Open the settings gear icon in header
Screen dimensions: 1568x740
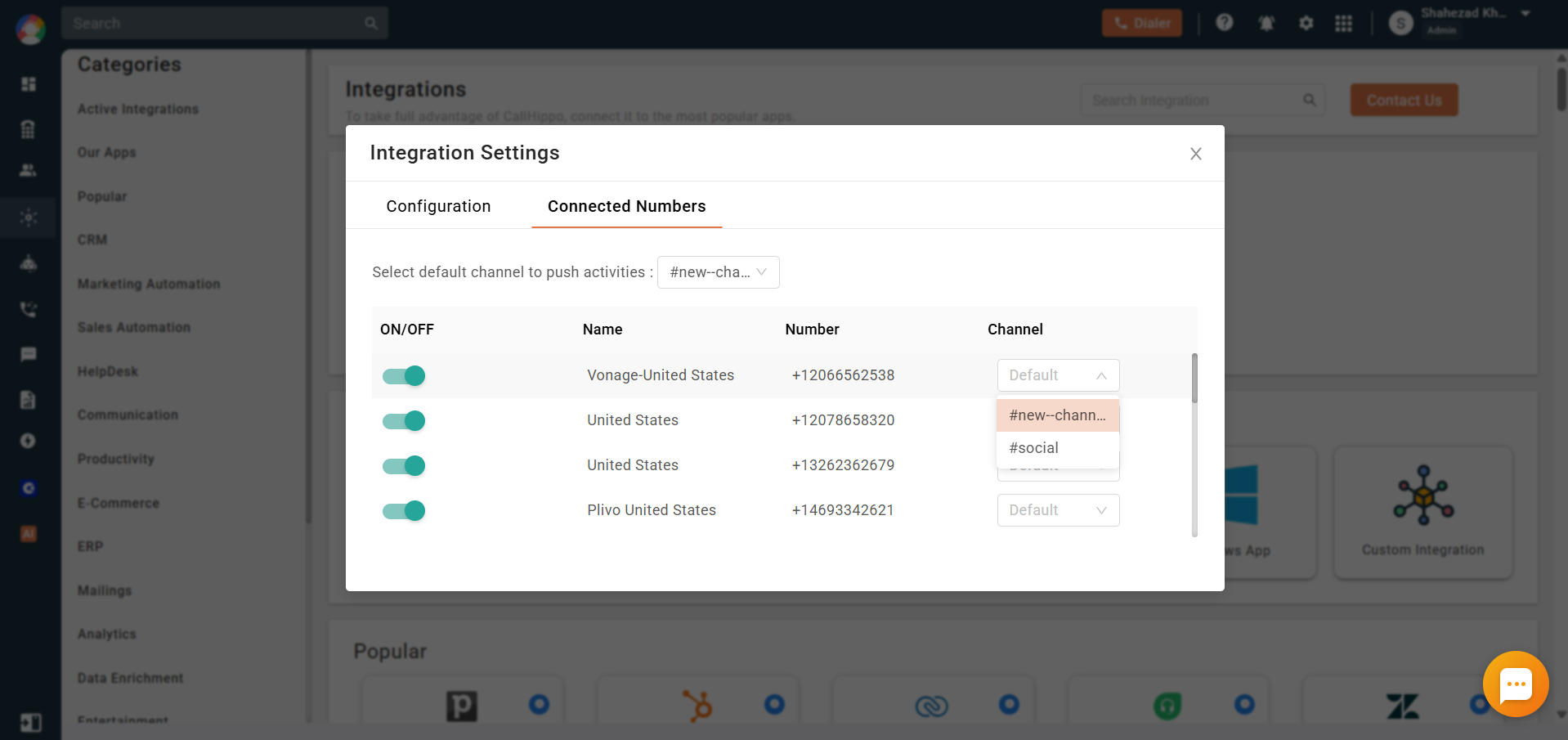click(x=1306, y=23)
